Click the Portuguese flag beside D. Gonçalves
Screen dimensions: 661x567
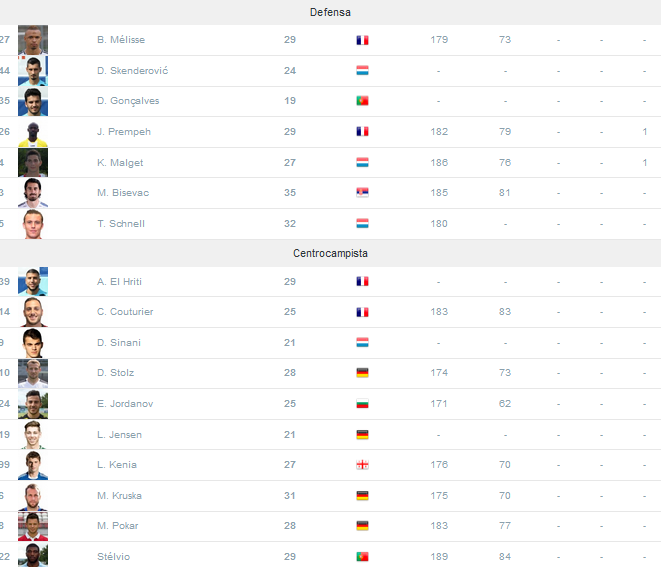tap(362, 101)
